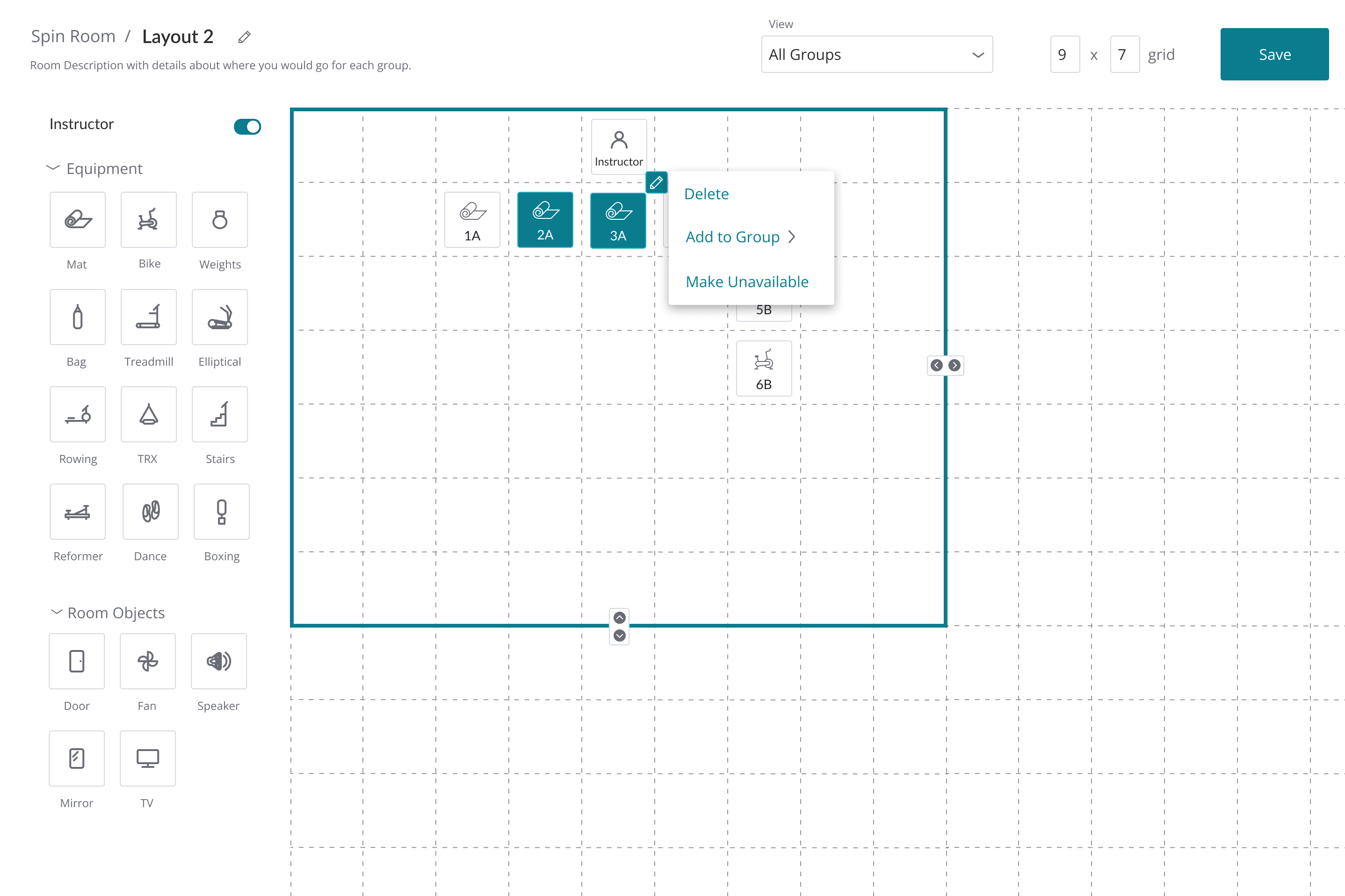Screen dimensions: 1345x896
Task: Open the All Groups view dropdown
Action: coord(876,55)
